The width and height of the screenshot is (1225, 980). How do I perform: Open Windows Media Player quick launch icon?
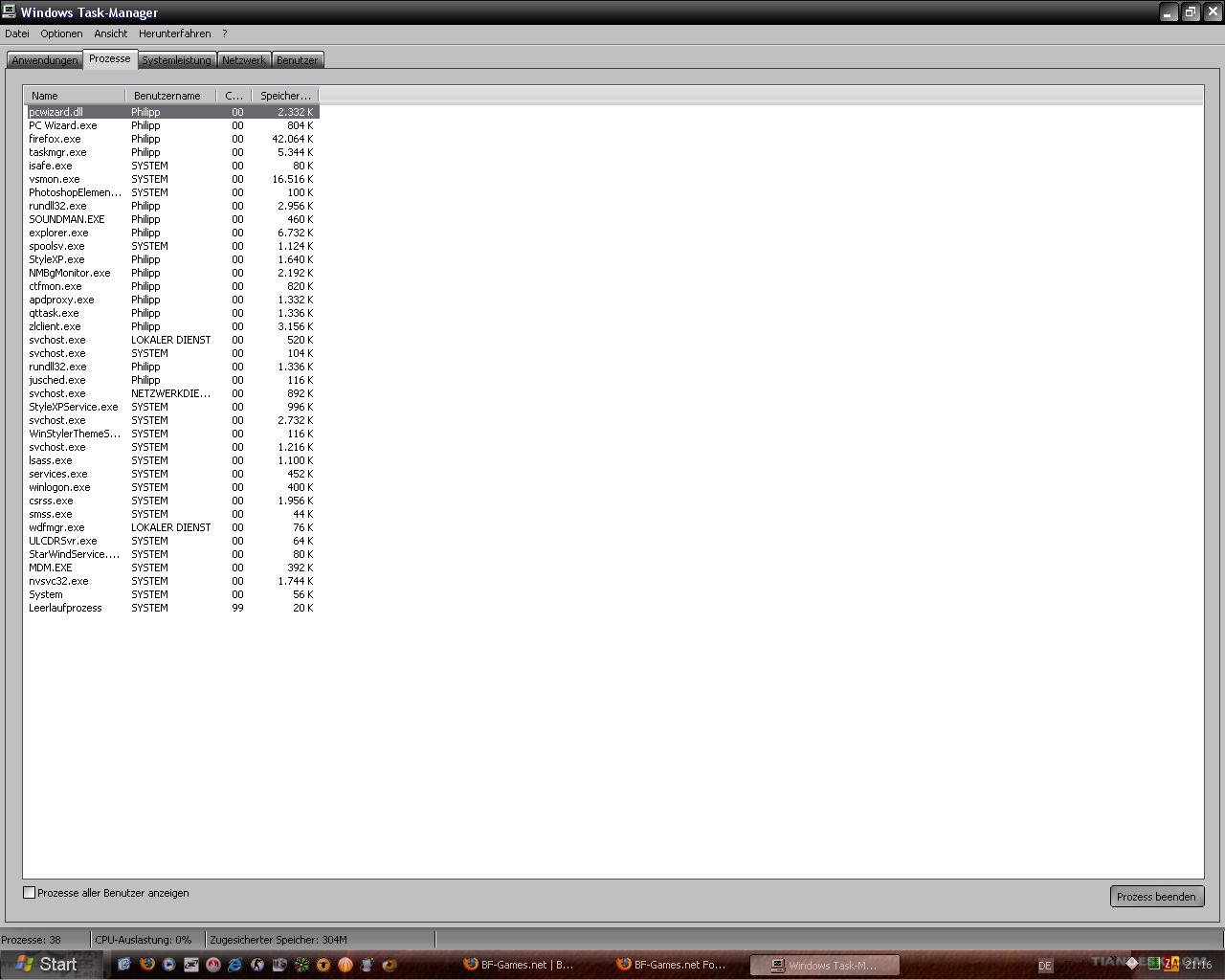[x=169, y=964]
